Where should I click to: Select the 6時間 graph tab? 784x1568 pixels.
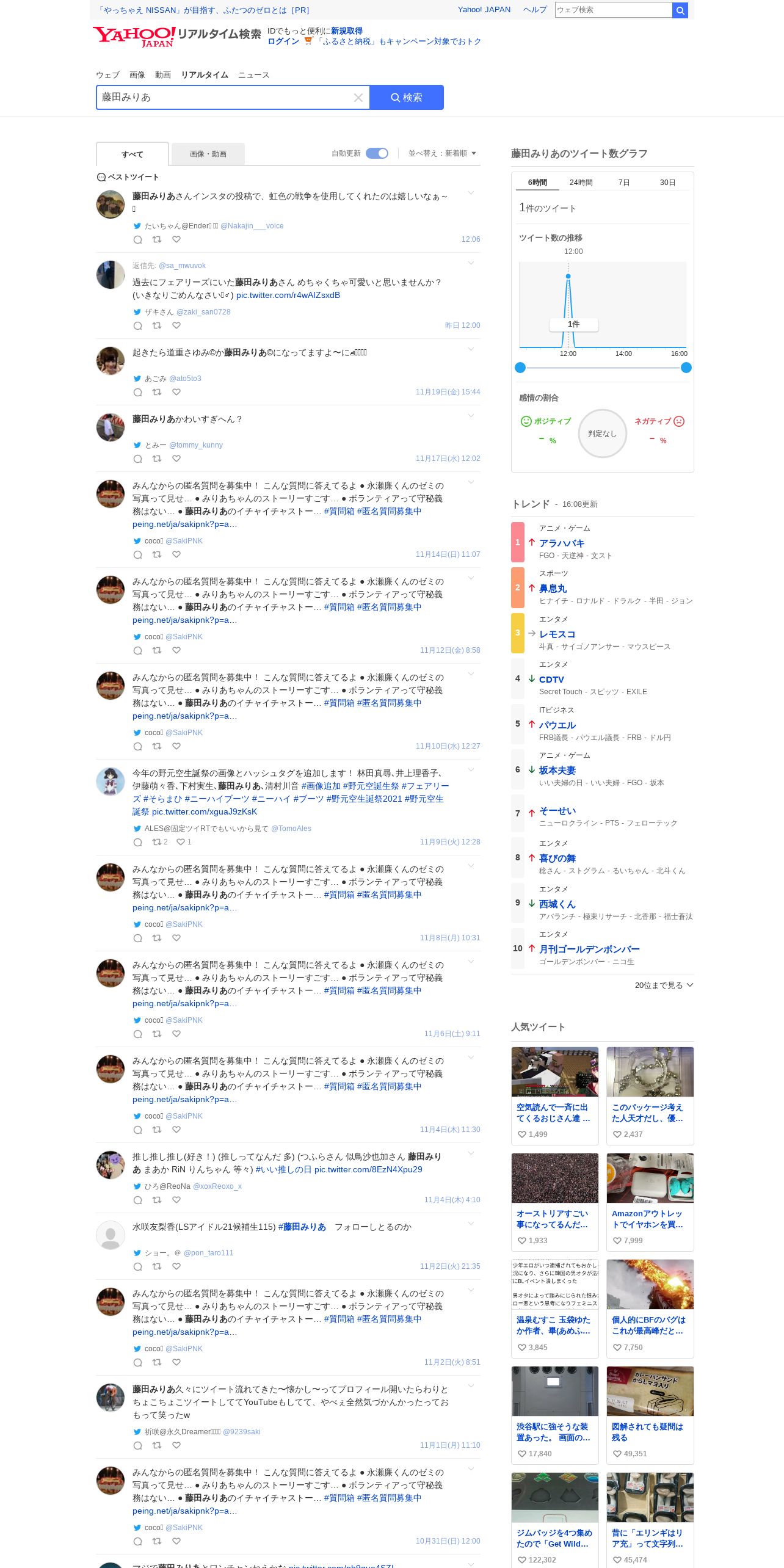pyautogui.click(x=538, y=183)
